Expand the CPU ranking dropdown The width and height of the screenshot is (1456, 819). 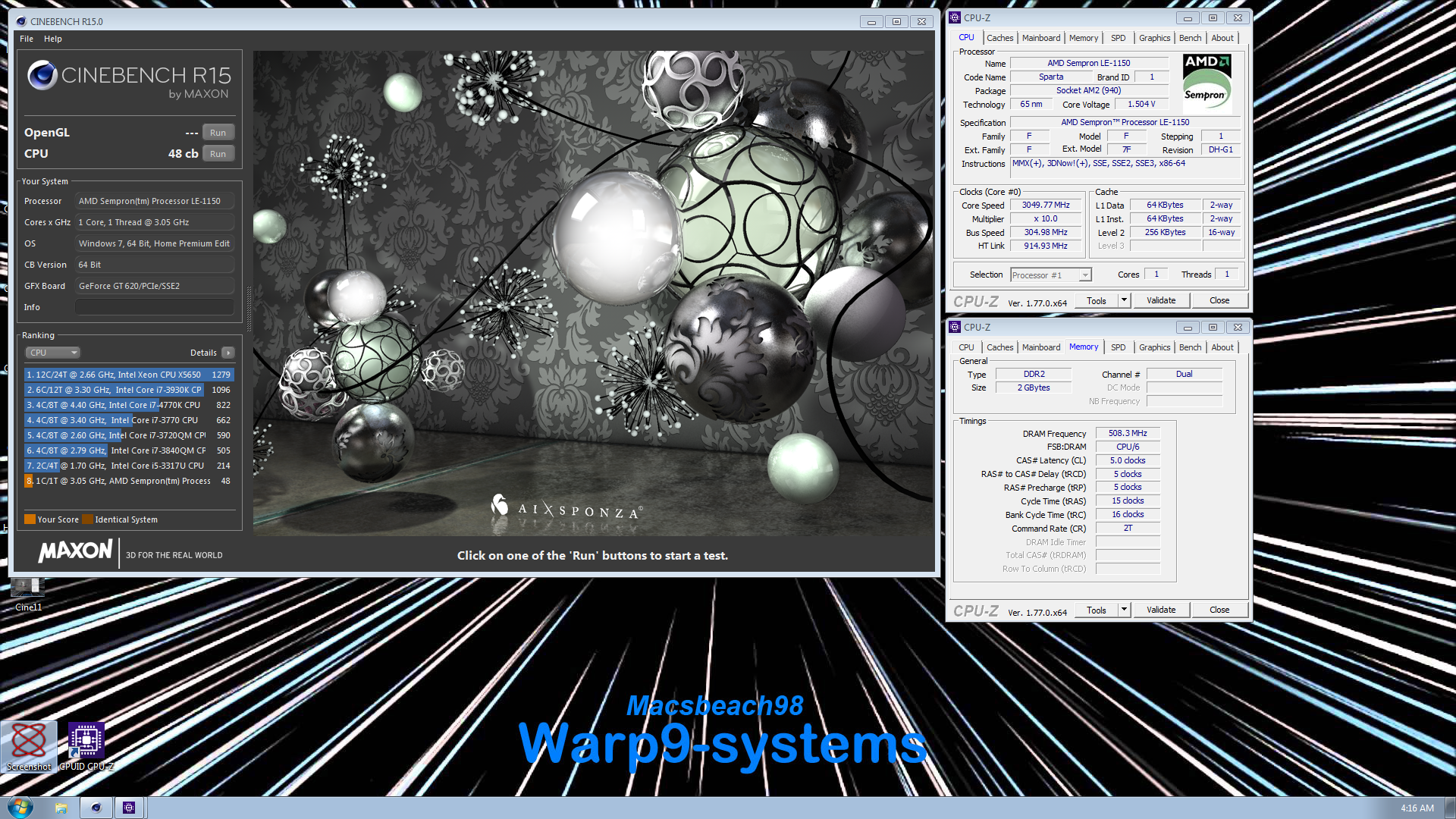tap(52, 353)
